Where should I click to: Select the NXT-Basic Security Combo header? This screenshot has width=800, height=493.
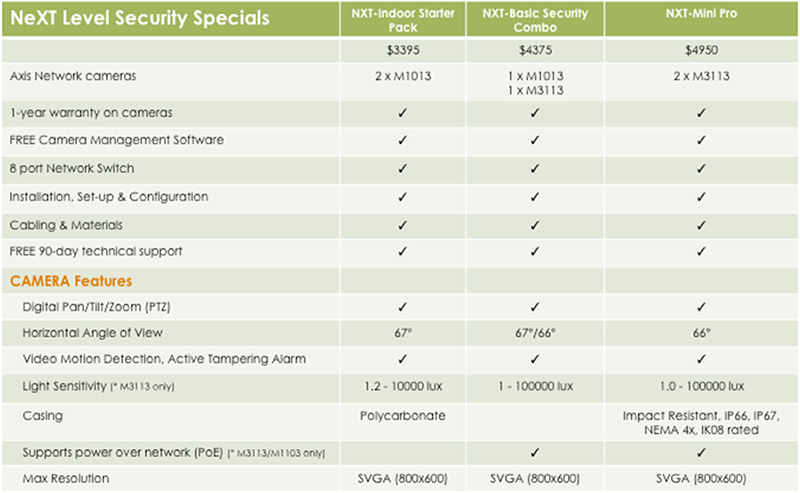click(x=535, y=20)
